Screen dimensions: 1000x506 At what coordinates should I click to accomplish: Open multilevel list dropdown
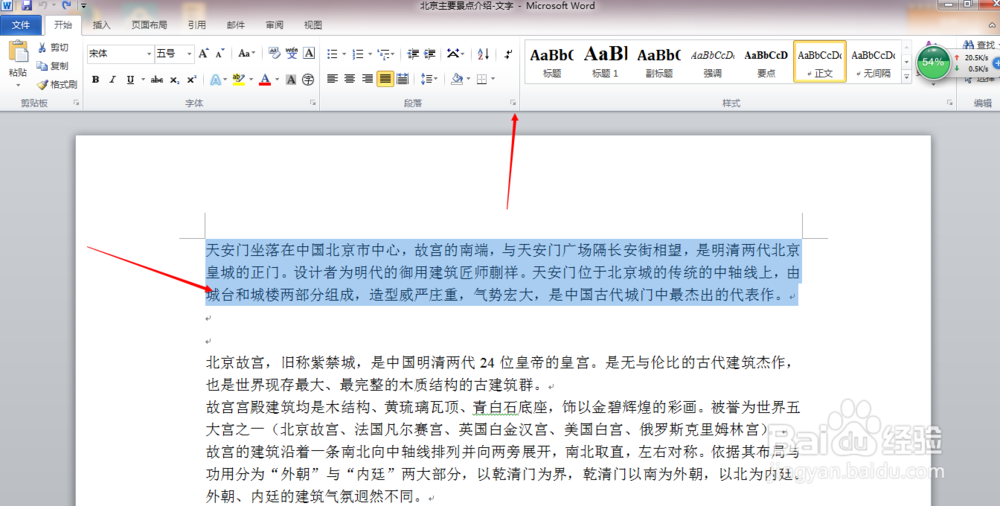[x=386, y=54]
